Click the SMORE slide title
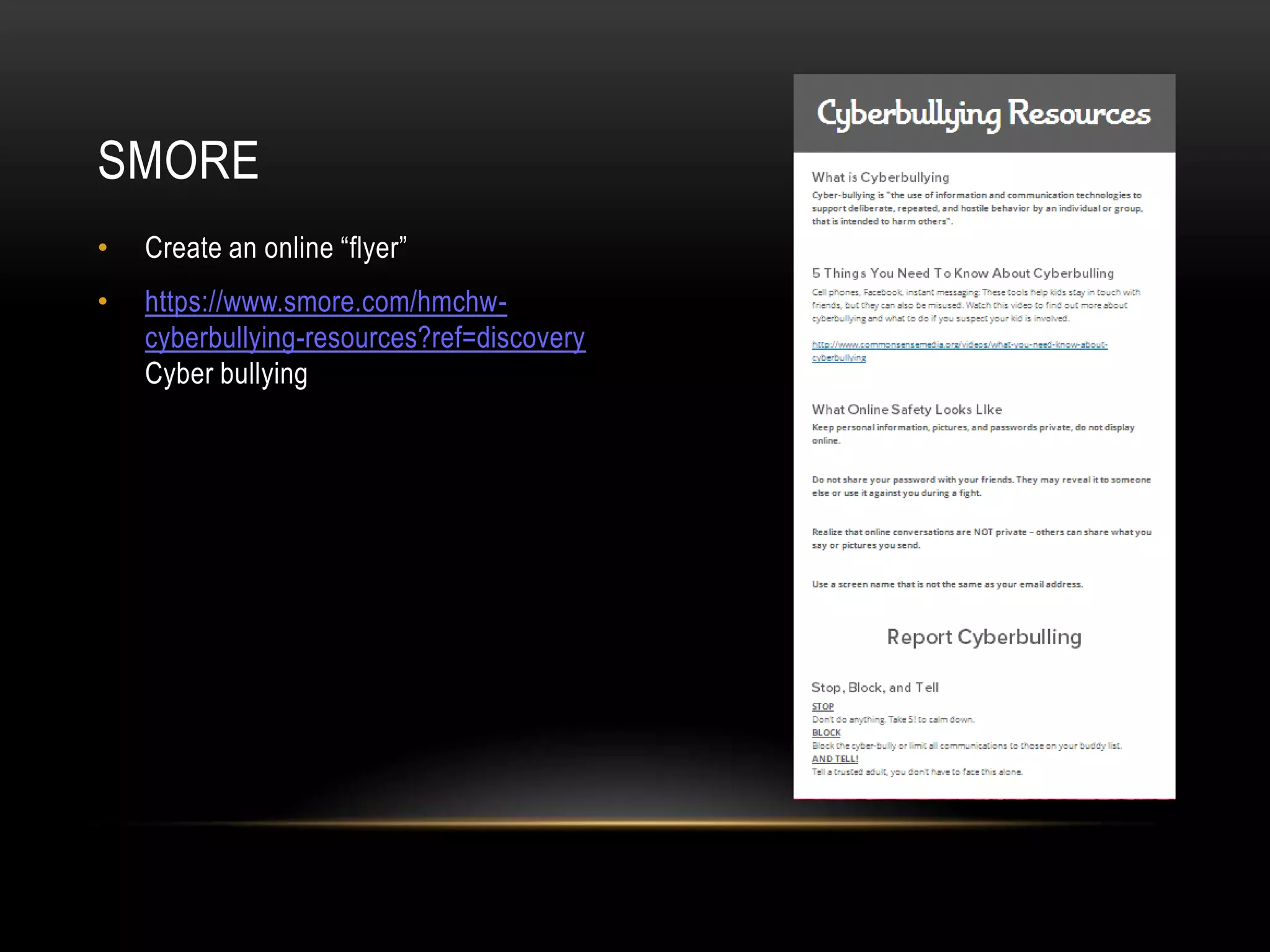The image size is (1270, 952). tap(179, 160)
